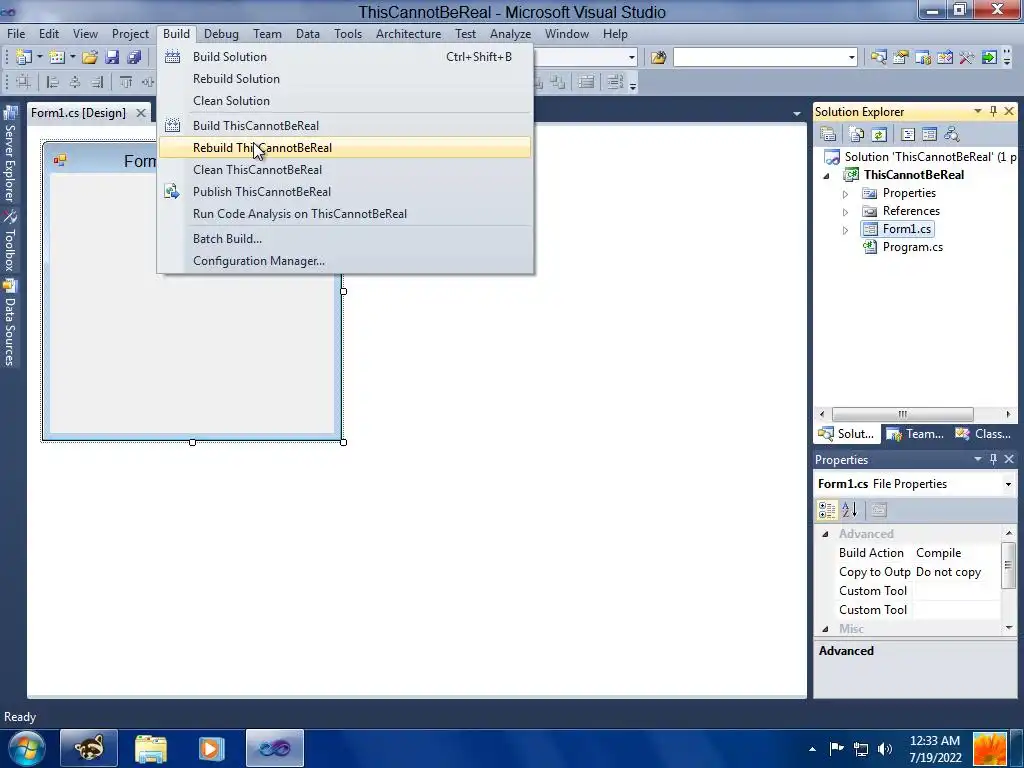The width and height of the screenshot is (1024, 768).
Task: Select Clean Solution menu entry
Action: [x=345, y=101]
